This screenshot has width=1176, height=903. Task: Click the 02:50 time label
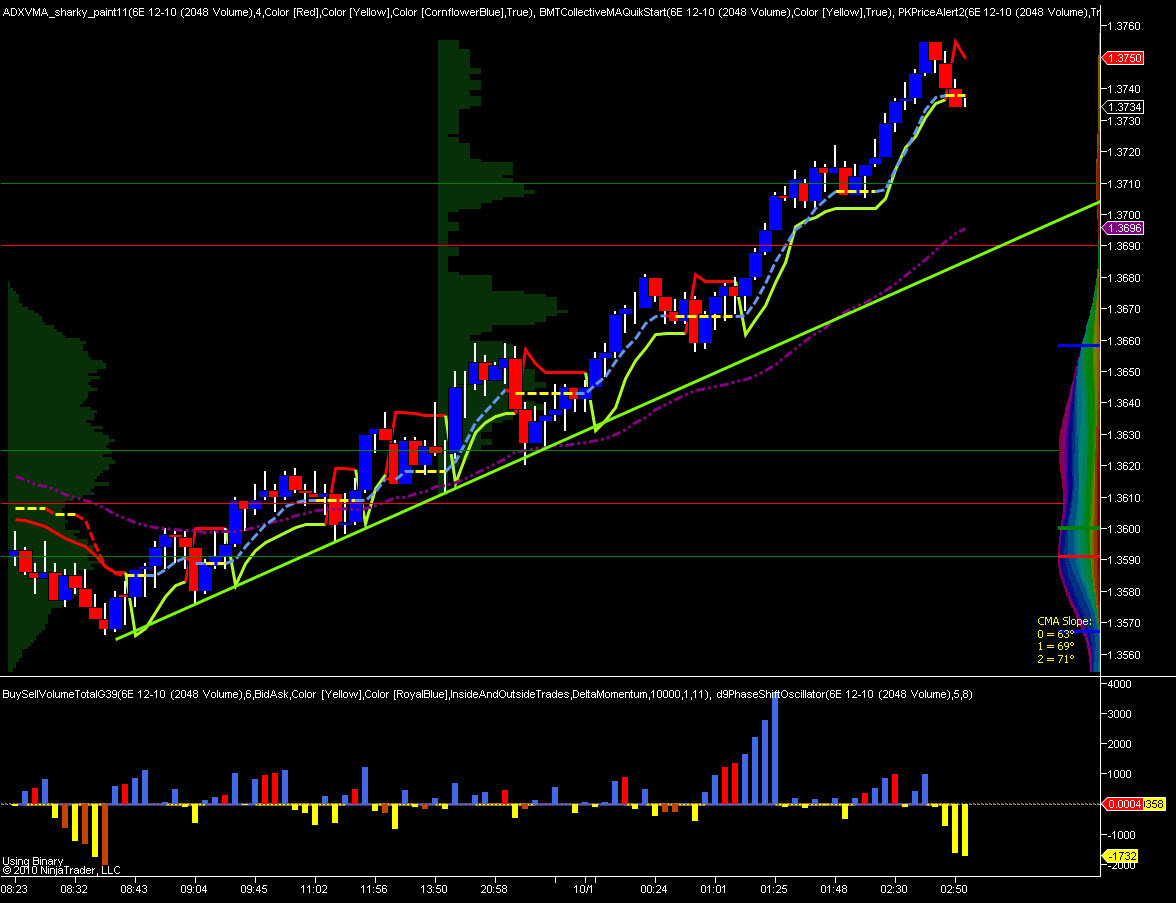click(953, 890)
